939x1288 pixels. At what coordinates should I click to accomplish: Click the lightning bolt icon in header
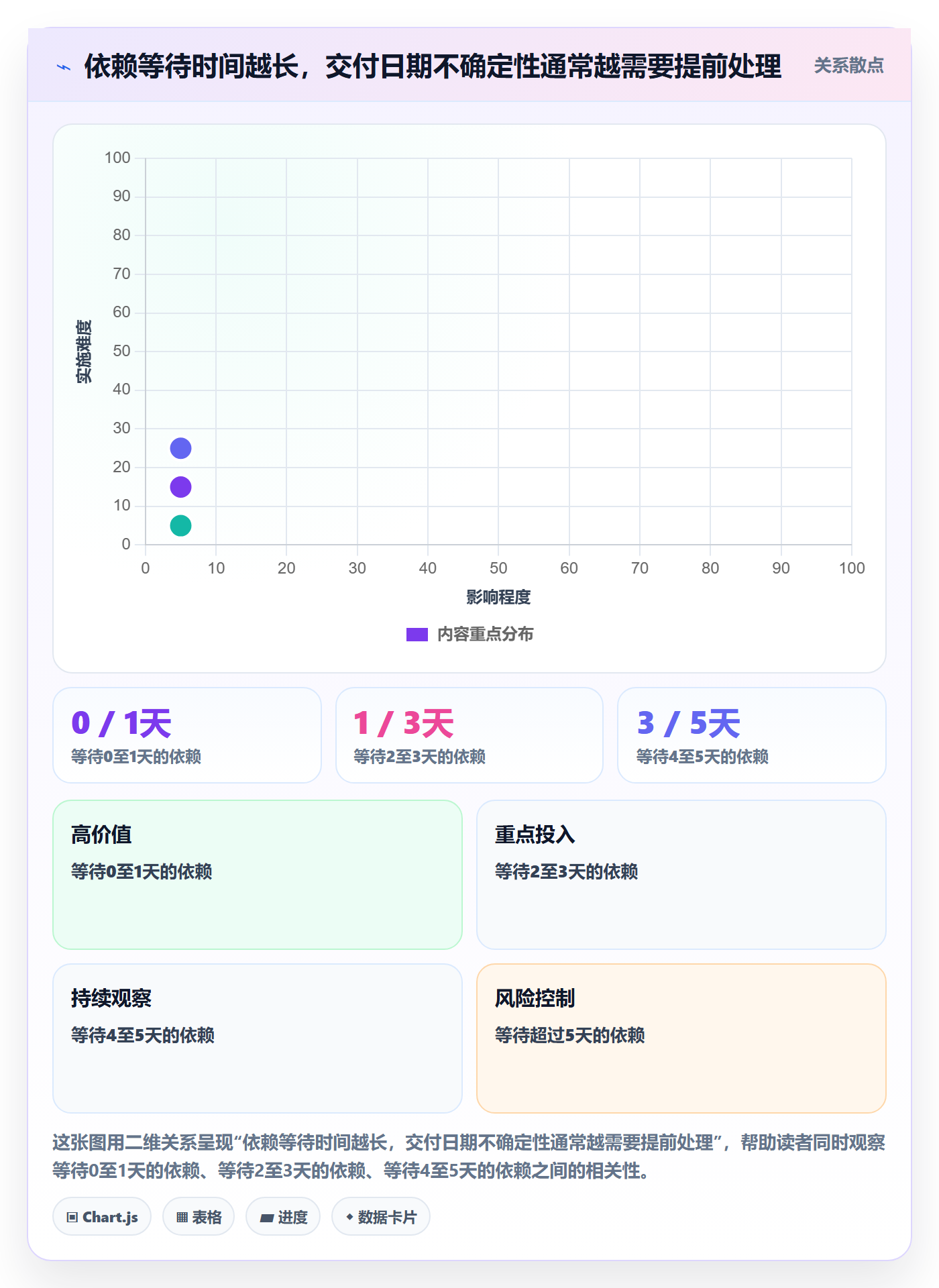[64, 67]
